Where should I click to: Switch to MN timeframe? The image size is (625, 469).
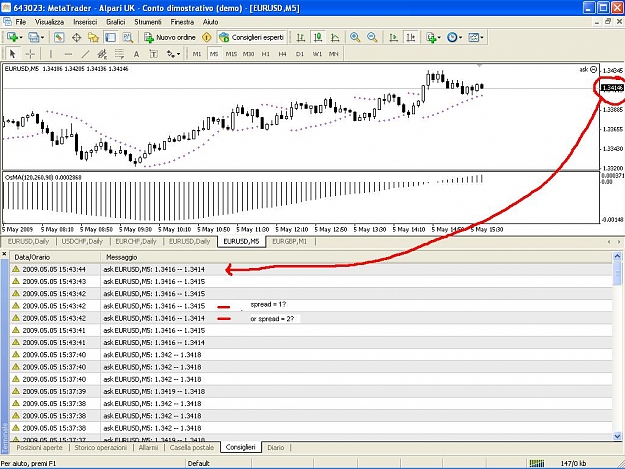point(334,54)
